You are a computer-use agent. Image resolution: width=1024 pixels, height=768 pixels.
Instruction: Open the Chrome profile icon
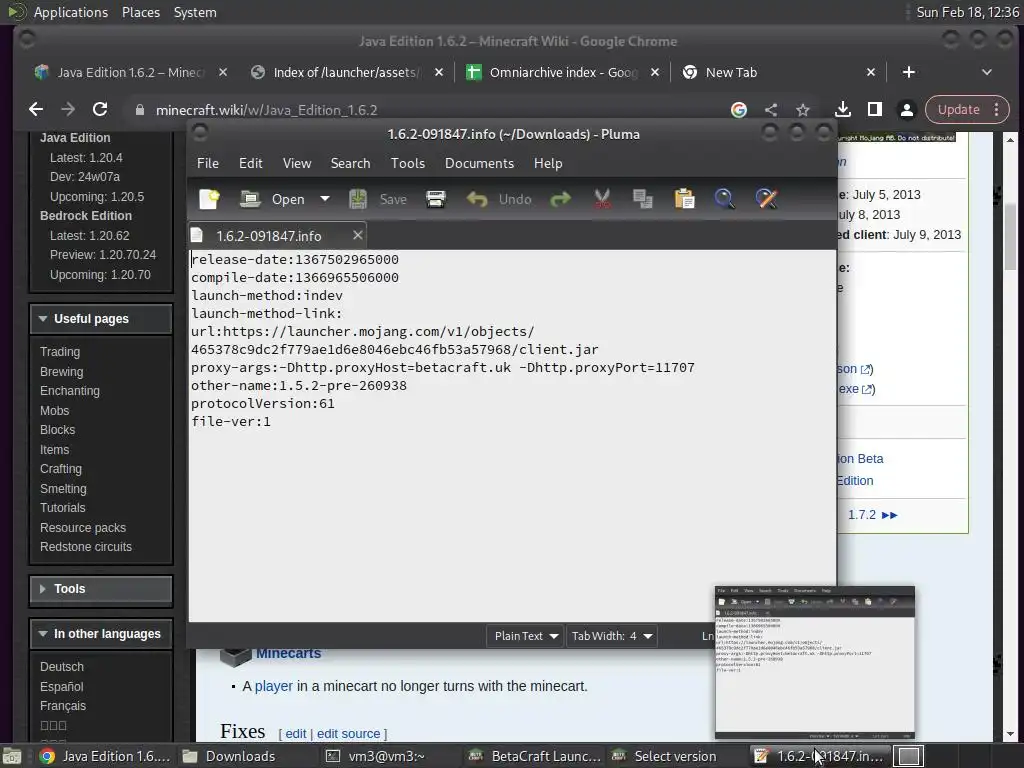pos(906,110)
